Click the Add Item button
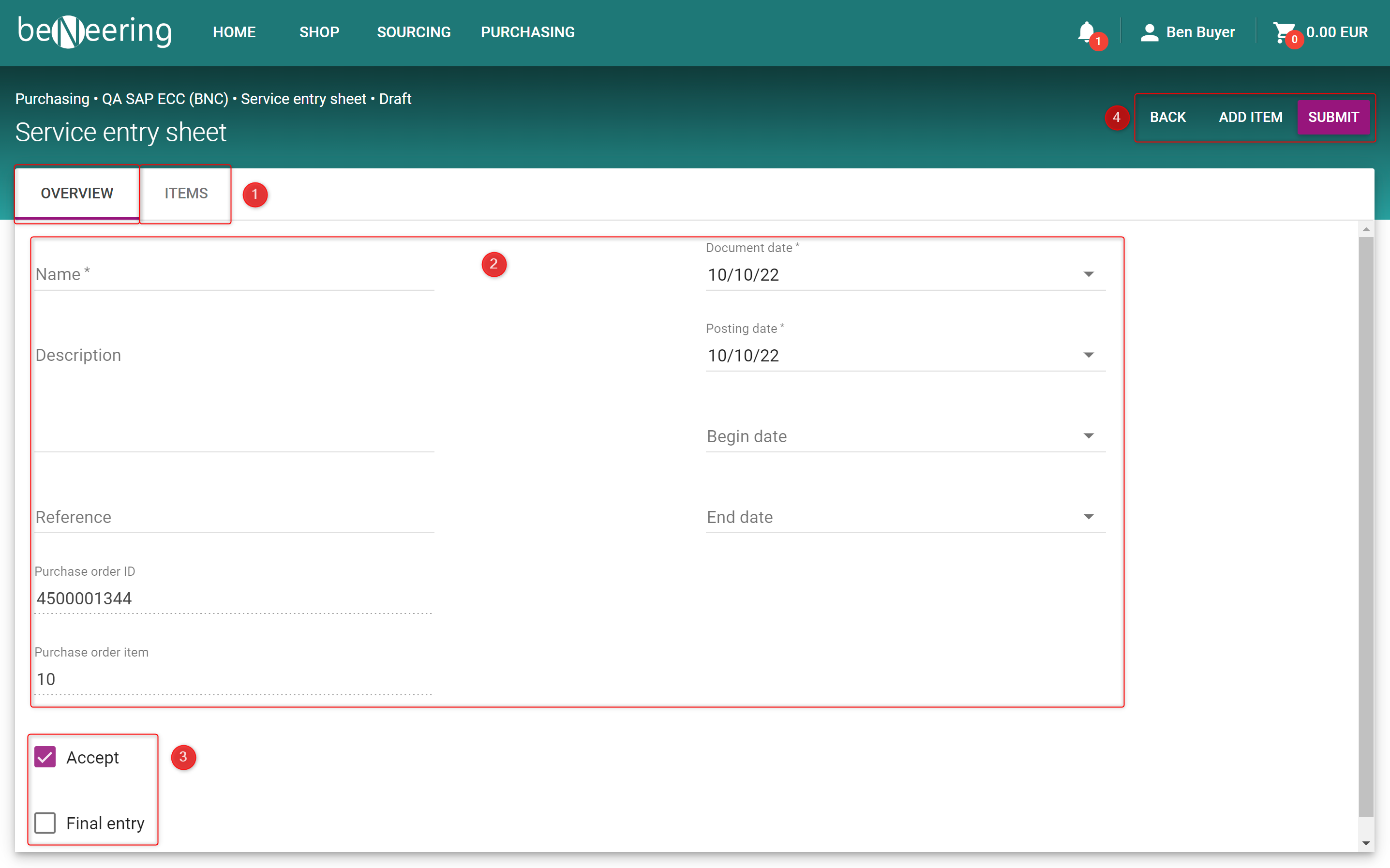Viewport: 1390px width, 868px height. click(1250, 117)
